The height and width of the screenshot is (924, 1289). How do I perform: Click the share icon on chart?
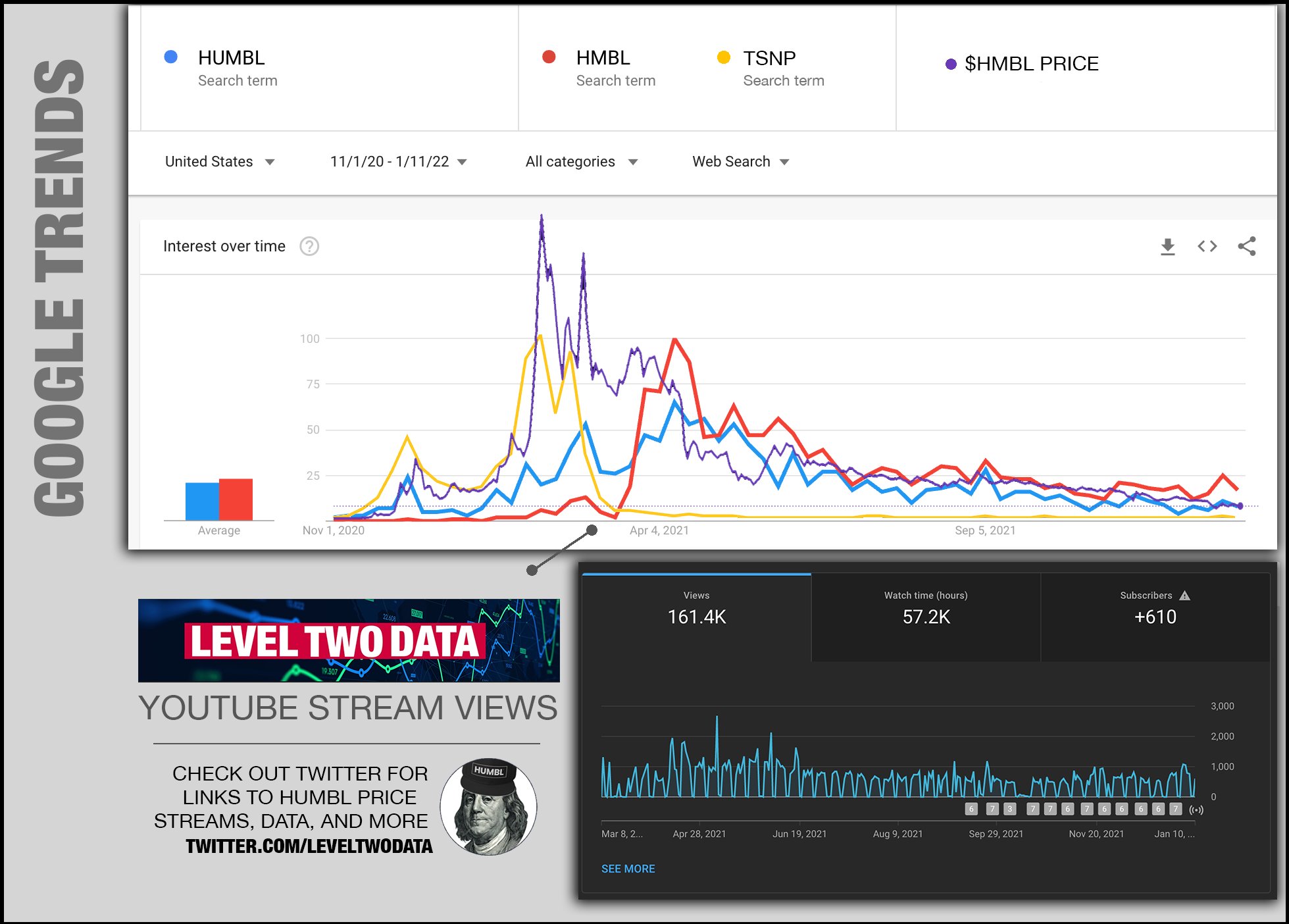click(x=1246, y=246)
